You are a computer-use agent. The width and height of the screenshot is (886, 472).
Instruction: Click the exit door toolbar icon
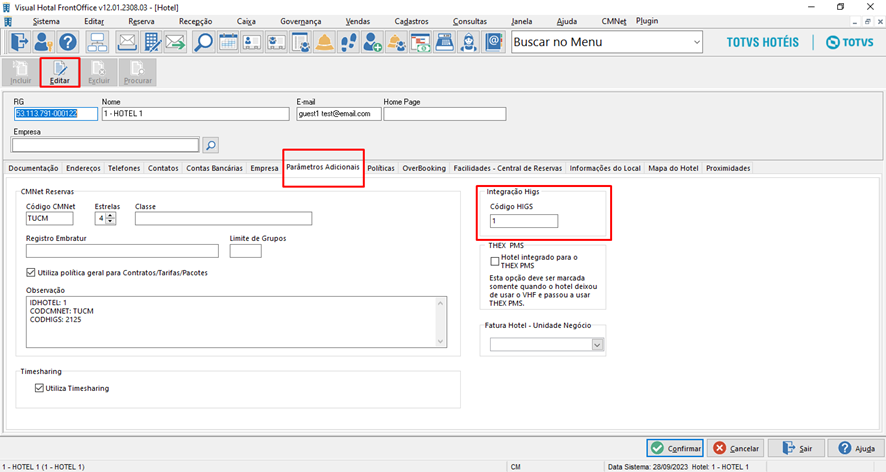pos(19,42)
